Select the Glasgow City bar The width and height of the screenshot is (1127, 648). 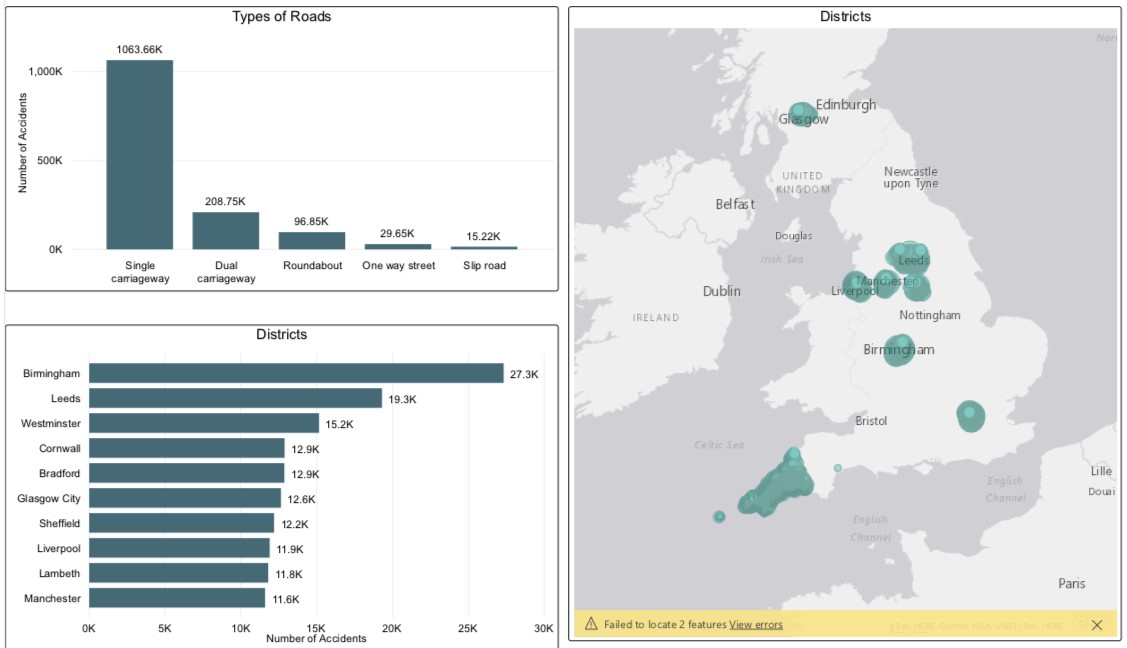185,498
